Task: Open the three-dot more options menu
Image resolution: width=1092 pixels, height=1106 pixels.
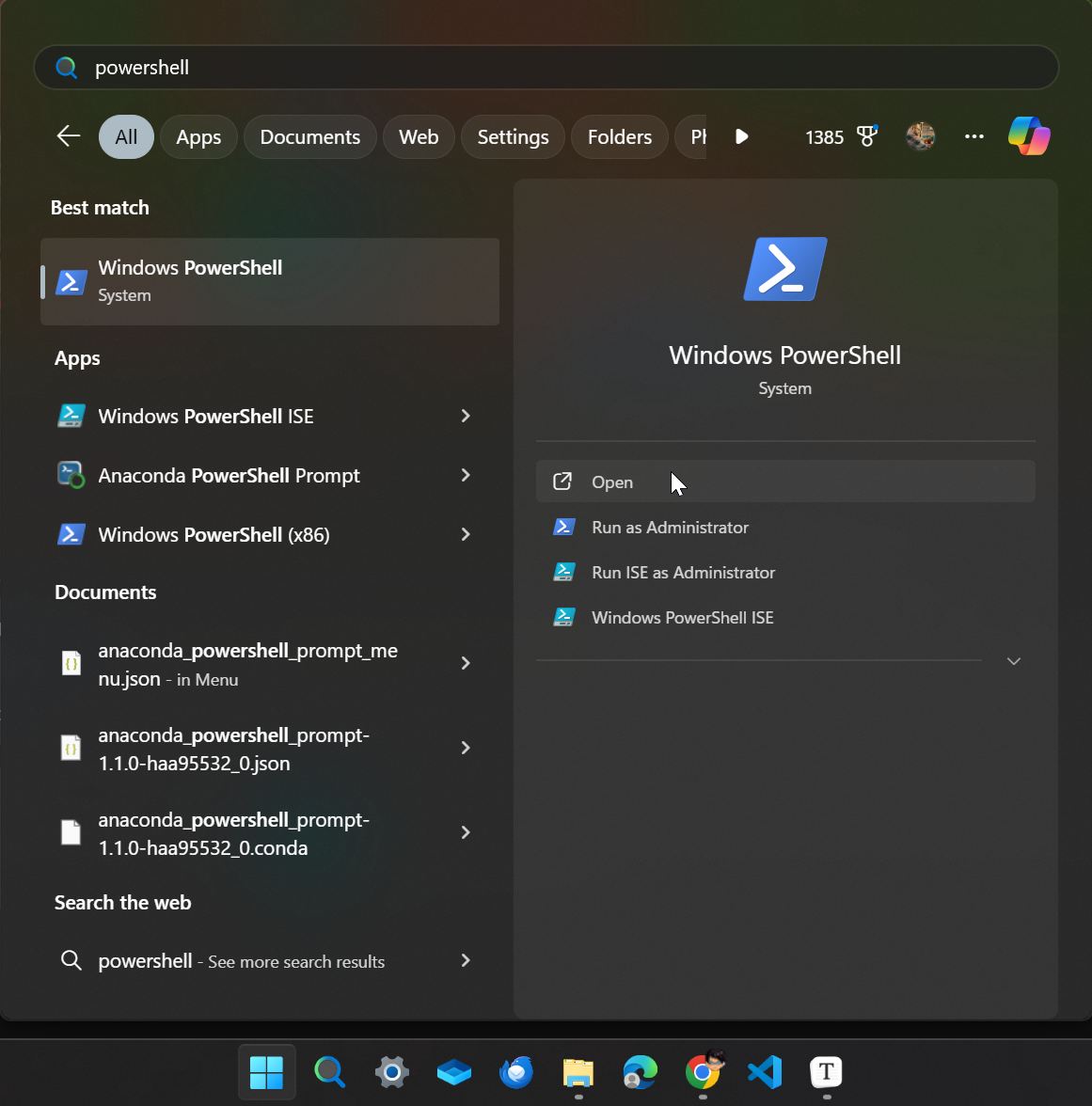Action: point(974,136)
